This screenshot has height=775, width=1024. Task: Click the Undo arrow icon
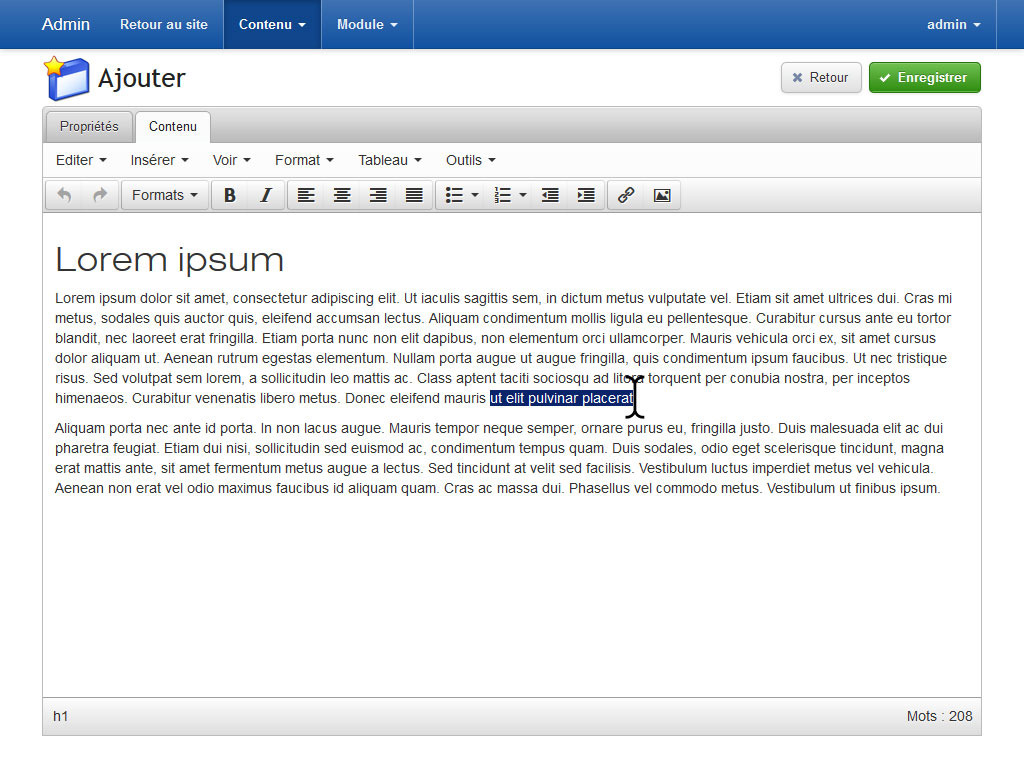(64, 195)
